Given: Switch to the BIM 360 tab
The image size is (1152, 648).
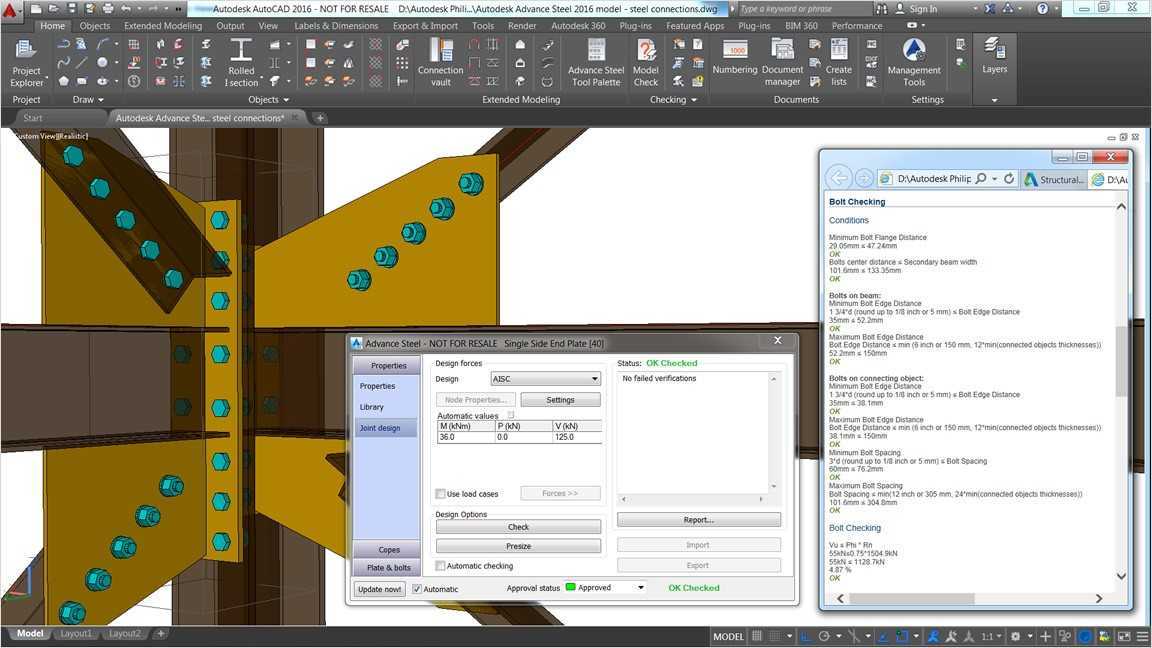Looking at the screenshot, I should [x=801, y=26].
